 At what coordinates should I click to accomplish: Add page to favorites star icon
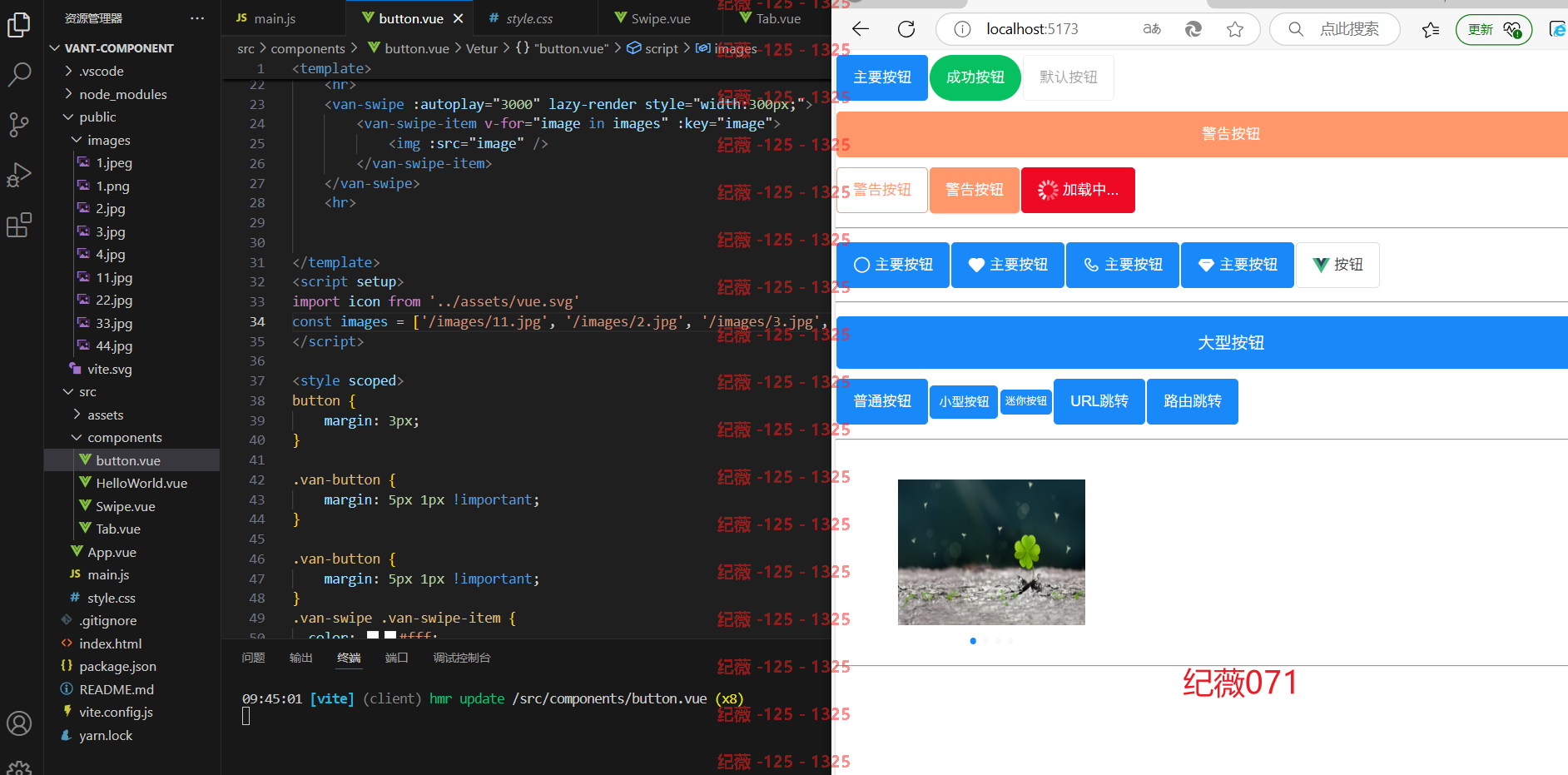[x=1235, y=29]
